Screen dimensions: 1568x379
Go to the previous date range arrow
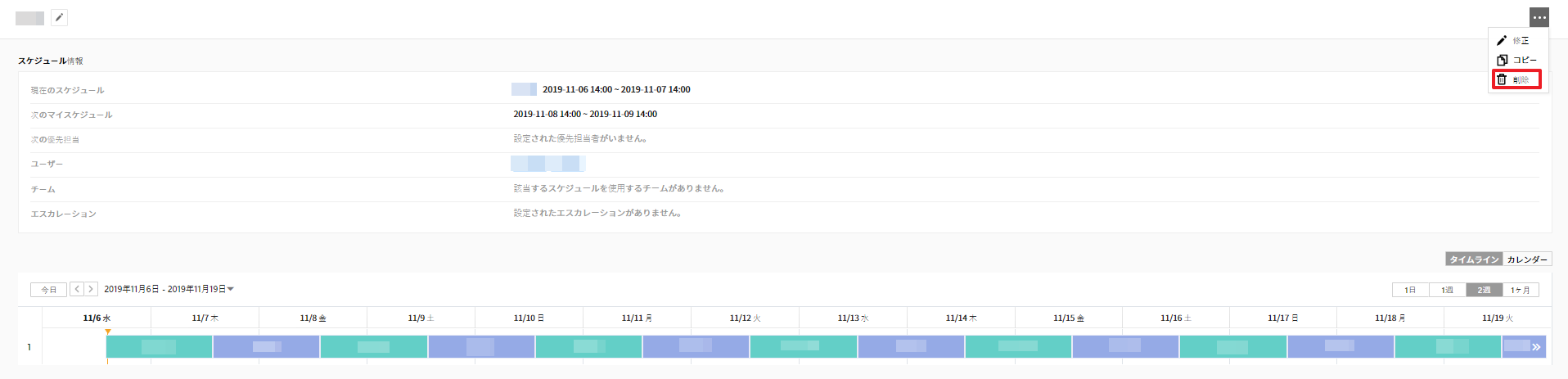pyautogui.click(x=77, y=289)
